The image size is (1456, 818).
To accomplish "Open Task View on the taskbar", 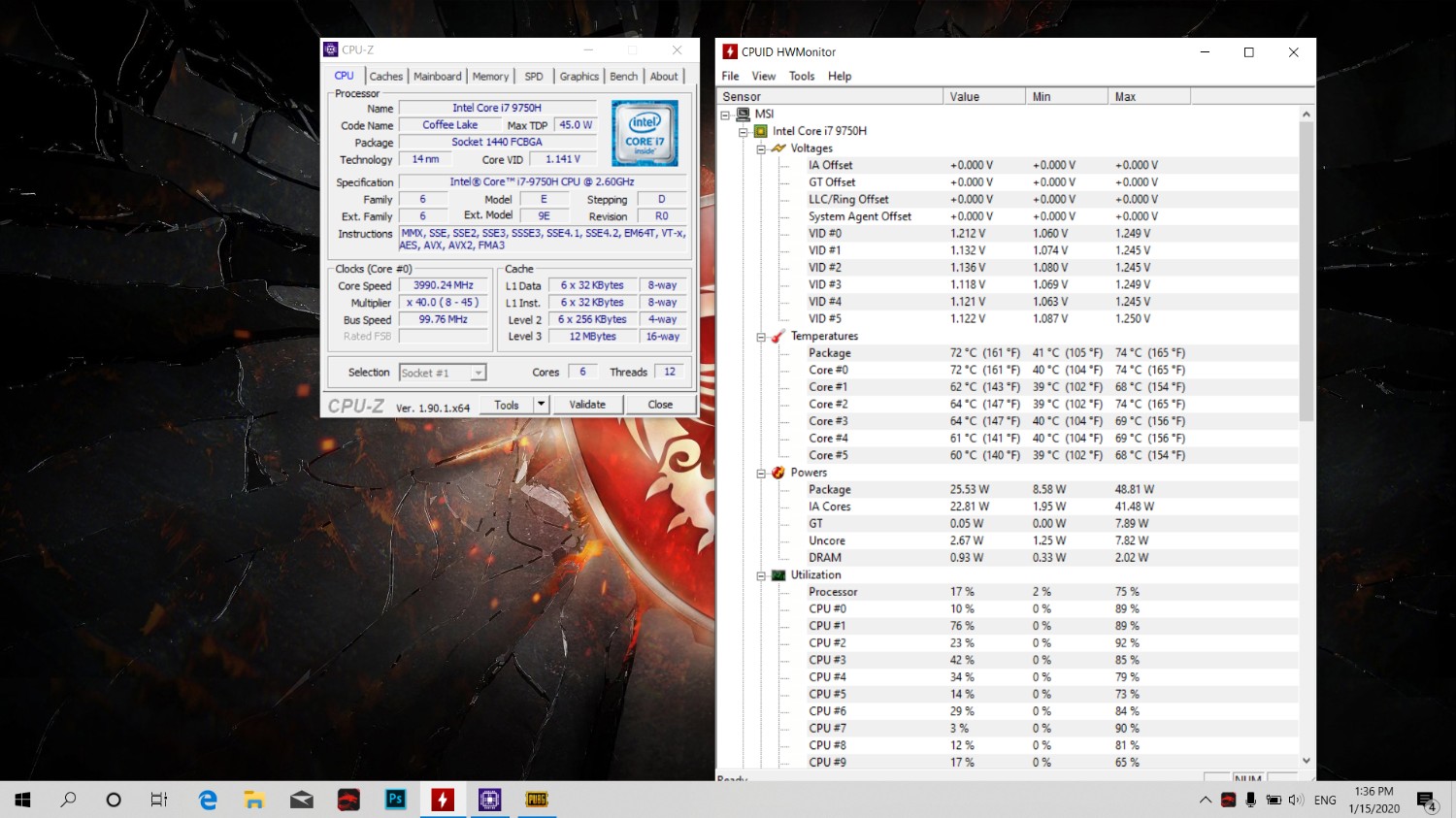I will click(159, 800).
